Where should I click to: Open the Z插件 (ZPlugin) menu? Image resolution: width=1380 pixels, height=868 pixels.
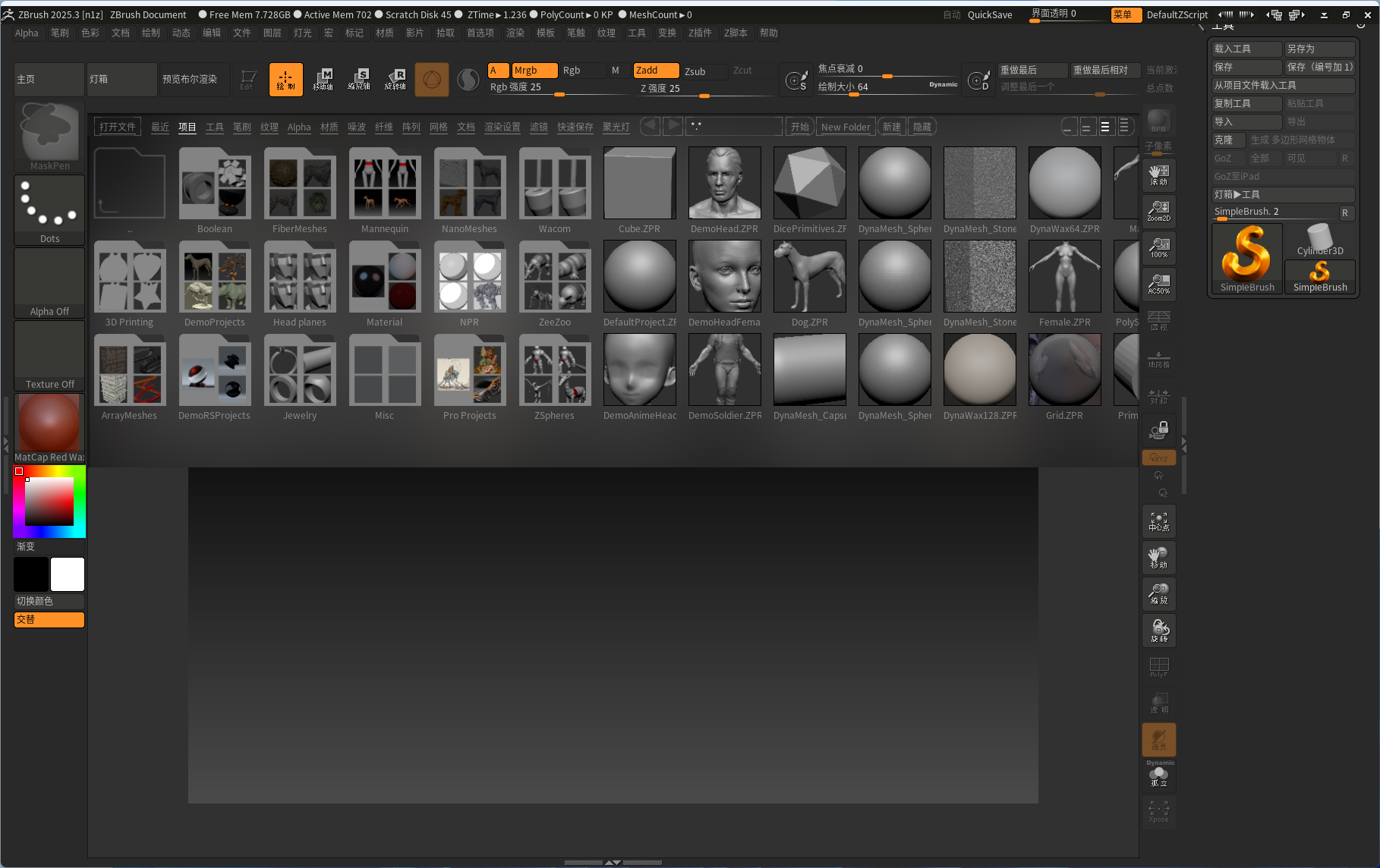click(700, 33)
